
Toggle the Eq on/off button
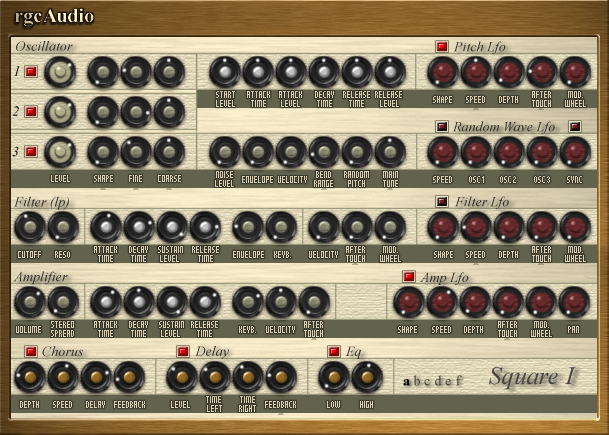(x=334, y=351)
